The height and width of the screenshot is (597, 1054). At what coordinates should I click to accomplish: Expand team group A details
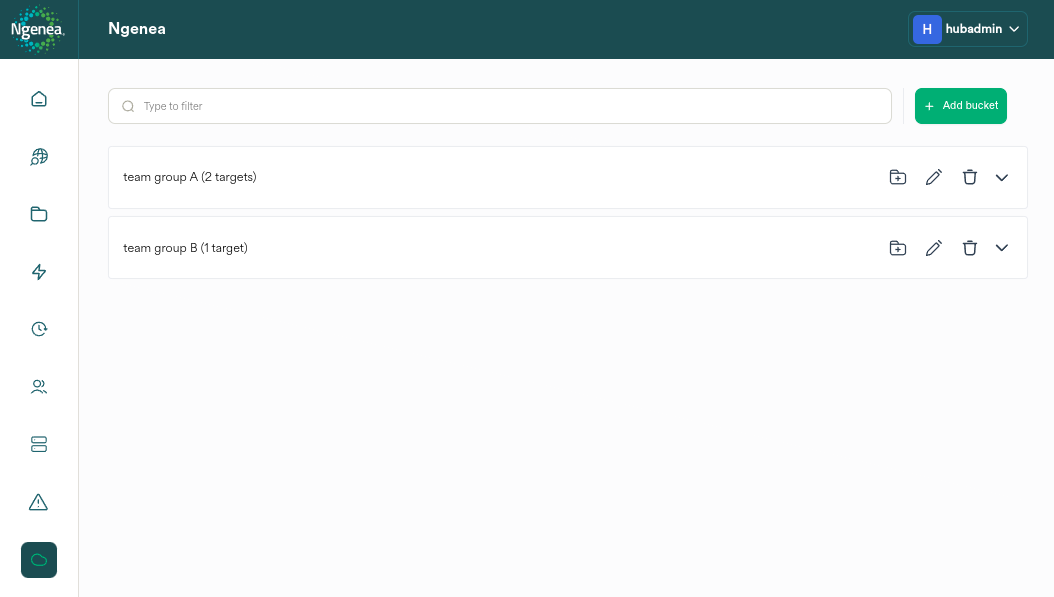[x=1002, y=177]
